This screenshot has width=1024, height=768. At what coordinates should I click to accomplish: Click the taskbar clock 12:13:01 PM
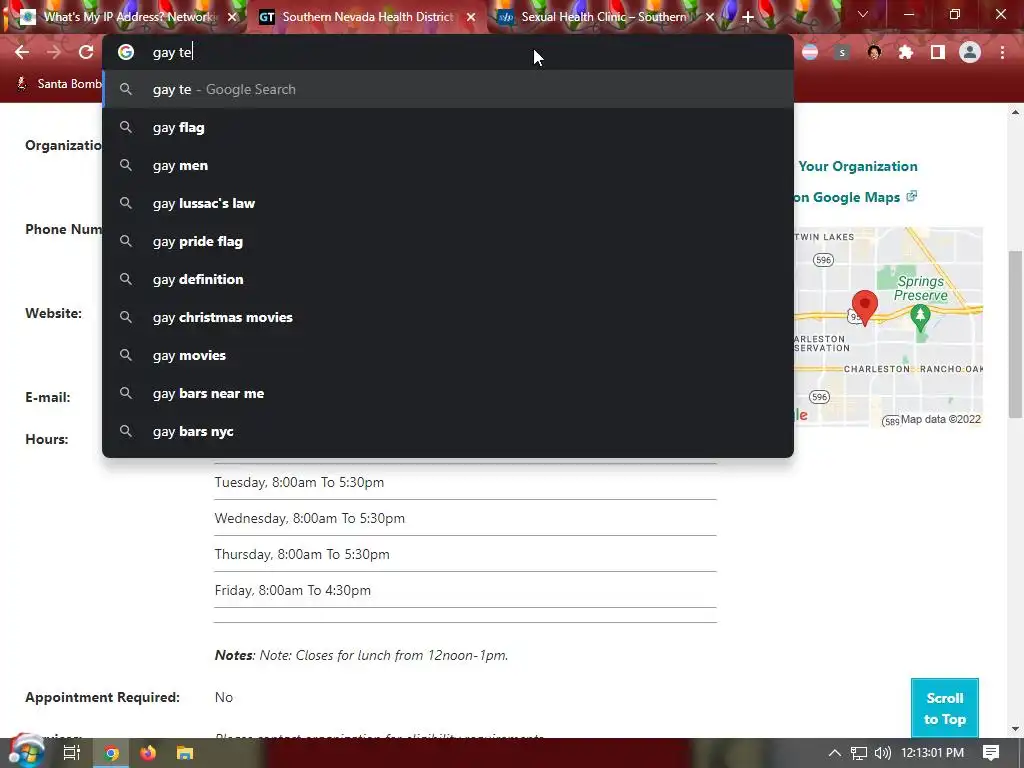click(x=932, y=753)
